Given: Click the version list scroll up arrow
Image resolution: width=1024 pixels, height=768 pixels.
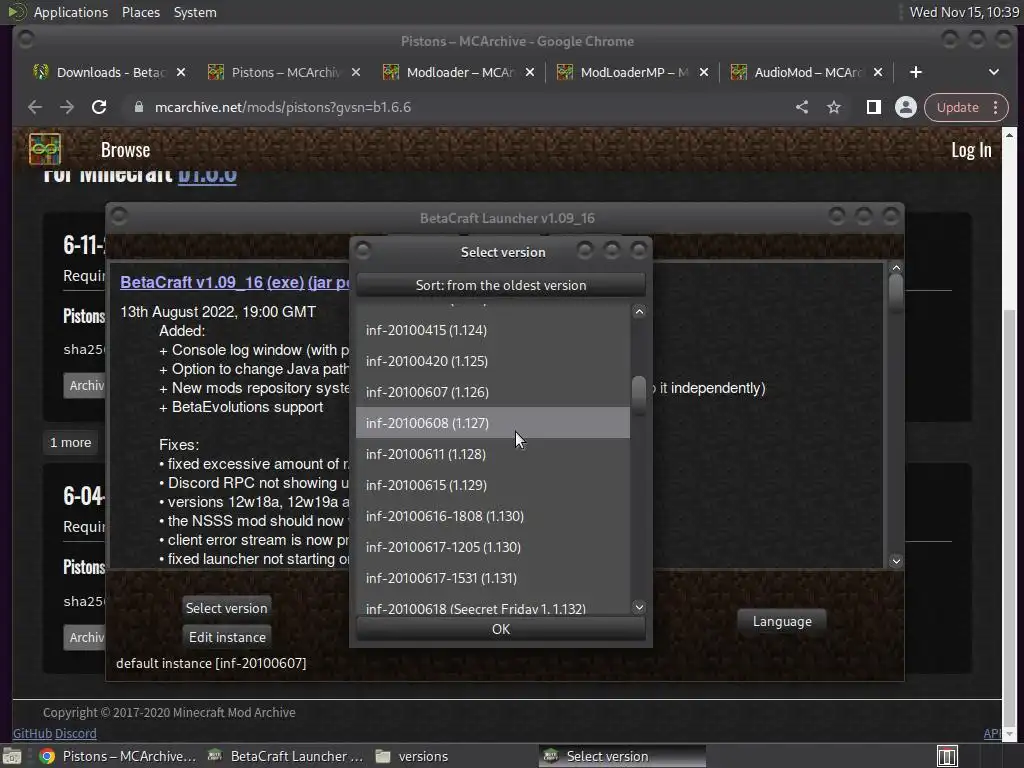Looking at the screenshot, I should point(639,312).
